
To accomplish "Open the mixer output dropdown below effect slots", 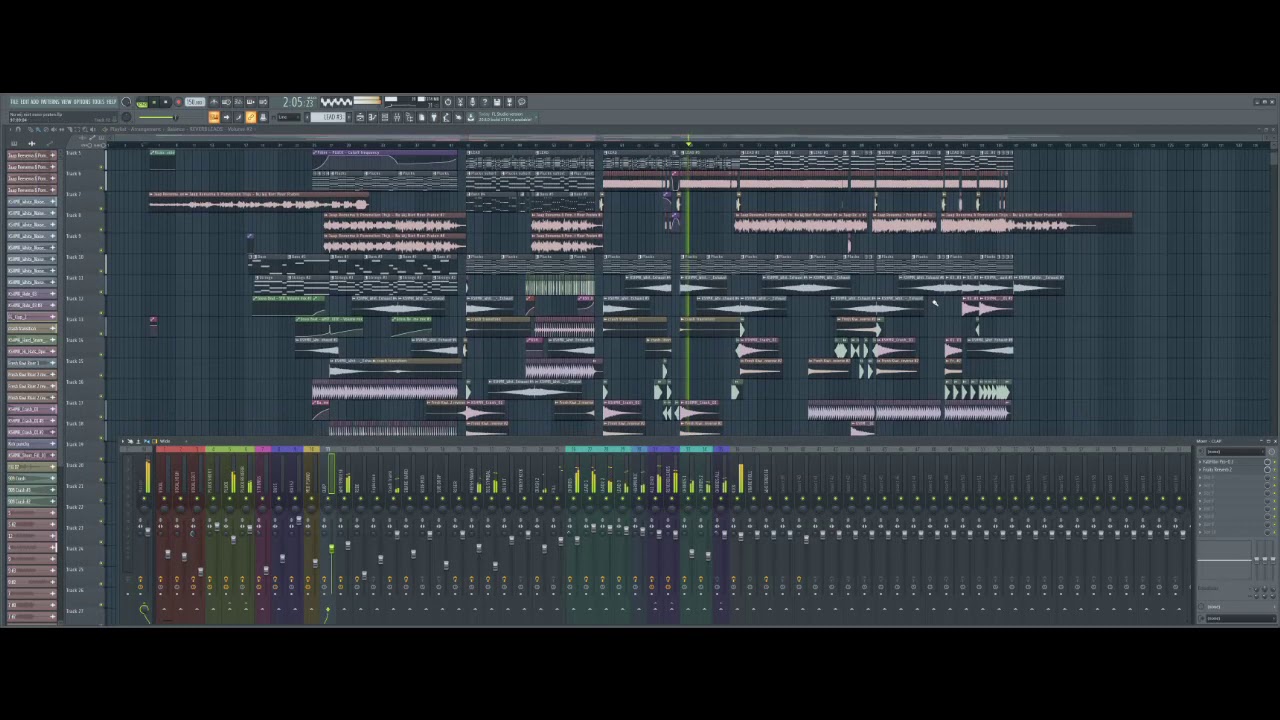I will [x=1241, y=618].
